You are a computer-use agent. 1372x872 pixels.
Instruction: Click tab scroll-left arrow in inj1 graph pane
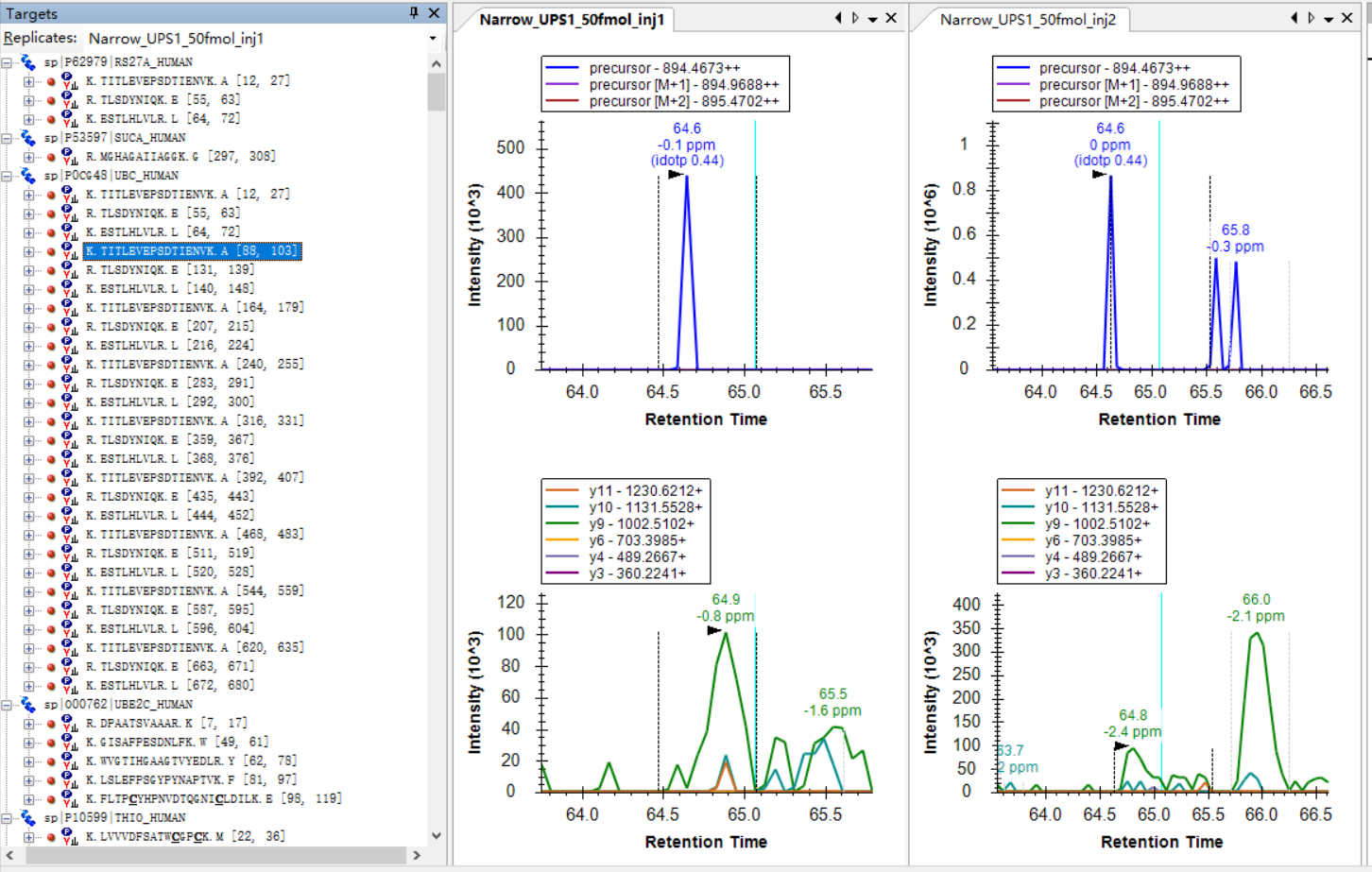tap(837, 19)
